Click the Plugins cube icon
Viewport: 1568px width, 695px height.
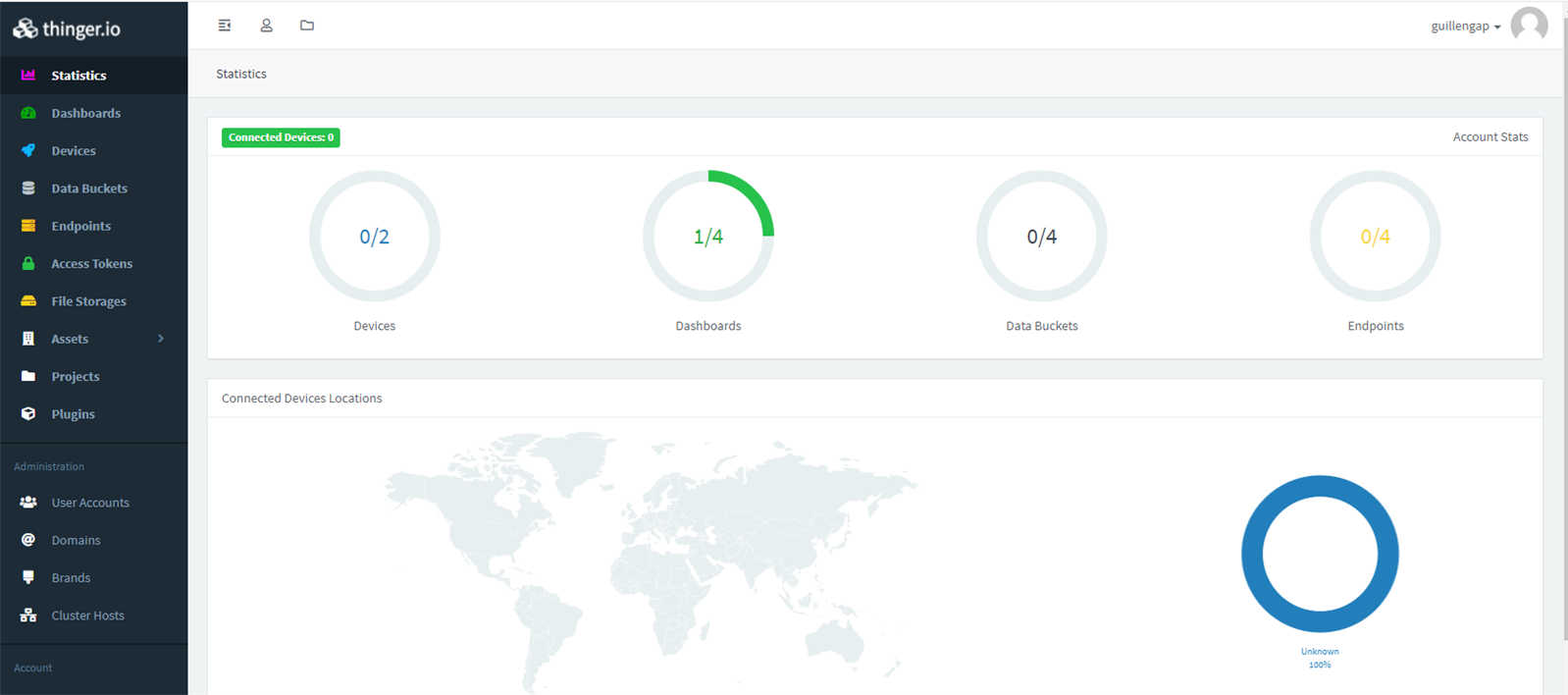point(28,414)
